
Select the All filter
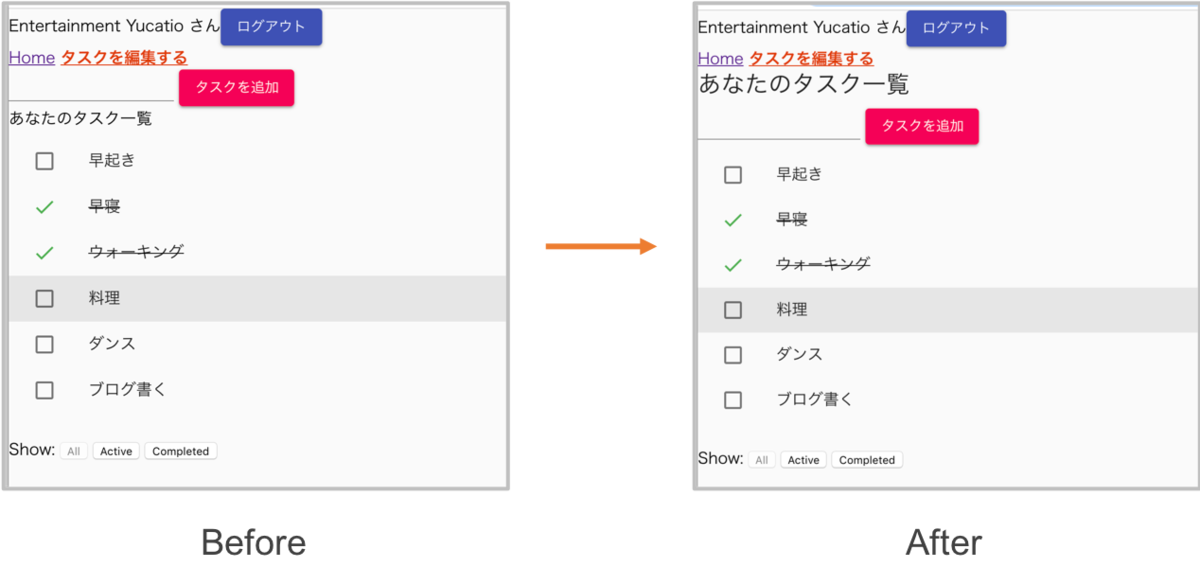73,450
